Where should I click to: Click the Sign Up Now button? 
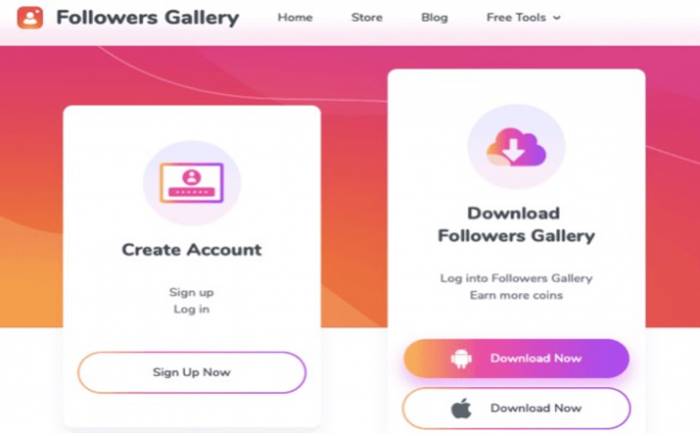pyautogui.click(x=192, y=372)
